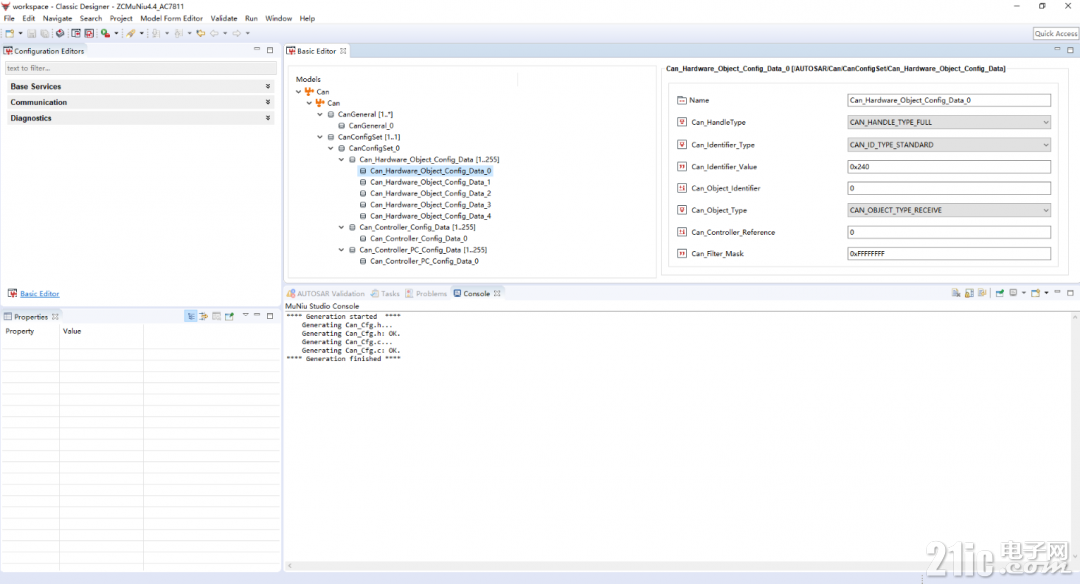The image size is (1080, 584).
Task: Open the Validate menu
Action: 224,19
